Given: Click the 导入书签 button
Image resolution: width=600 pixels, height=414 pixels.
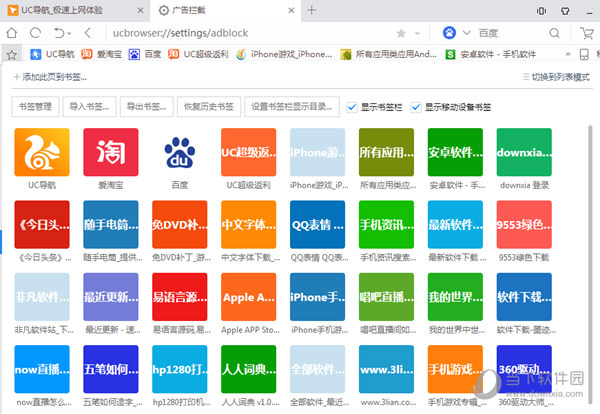Looking at the screenshot, I should pos(89,106).
